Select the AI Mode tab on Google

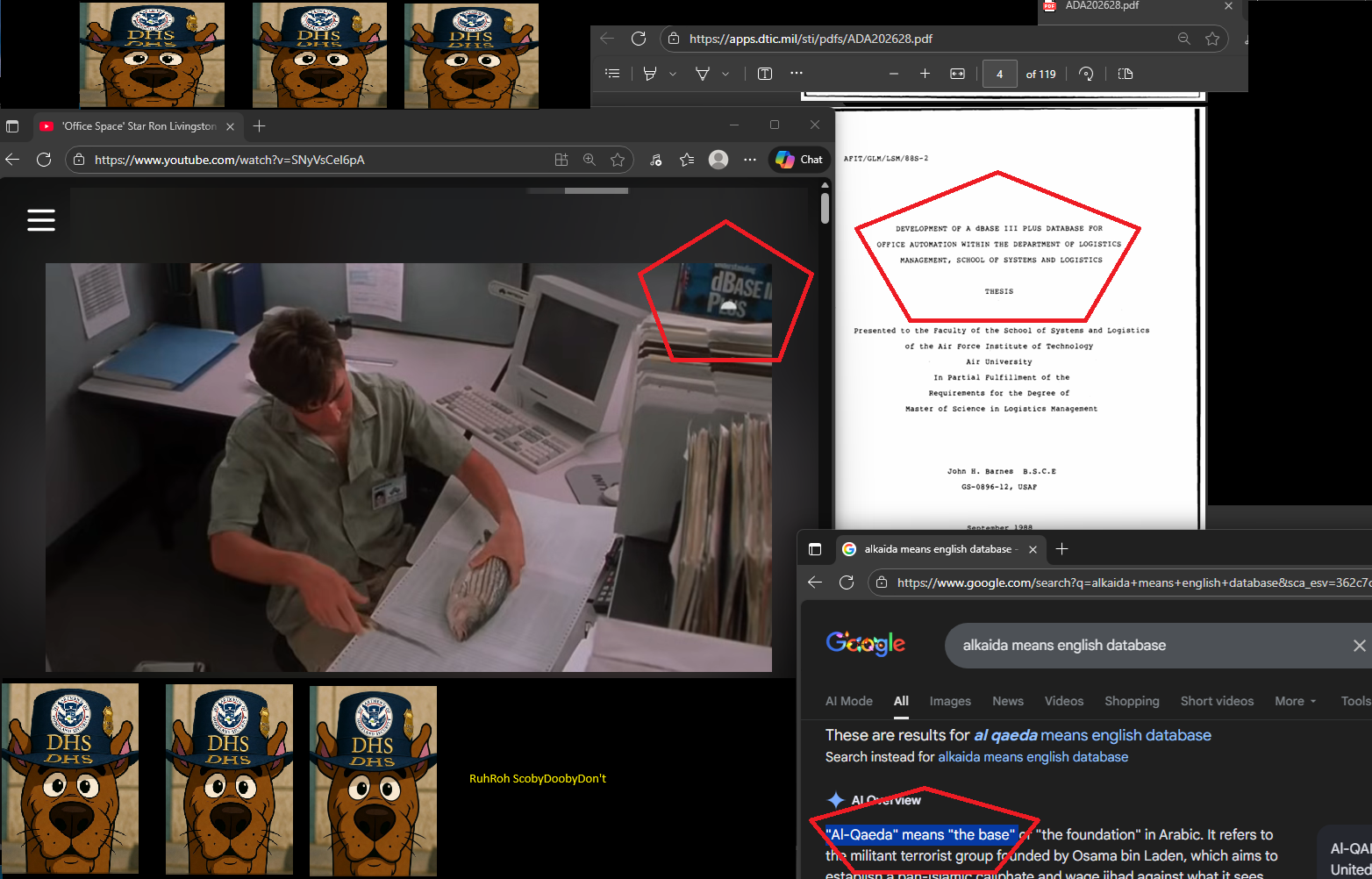(848, 701)
